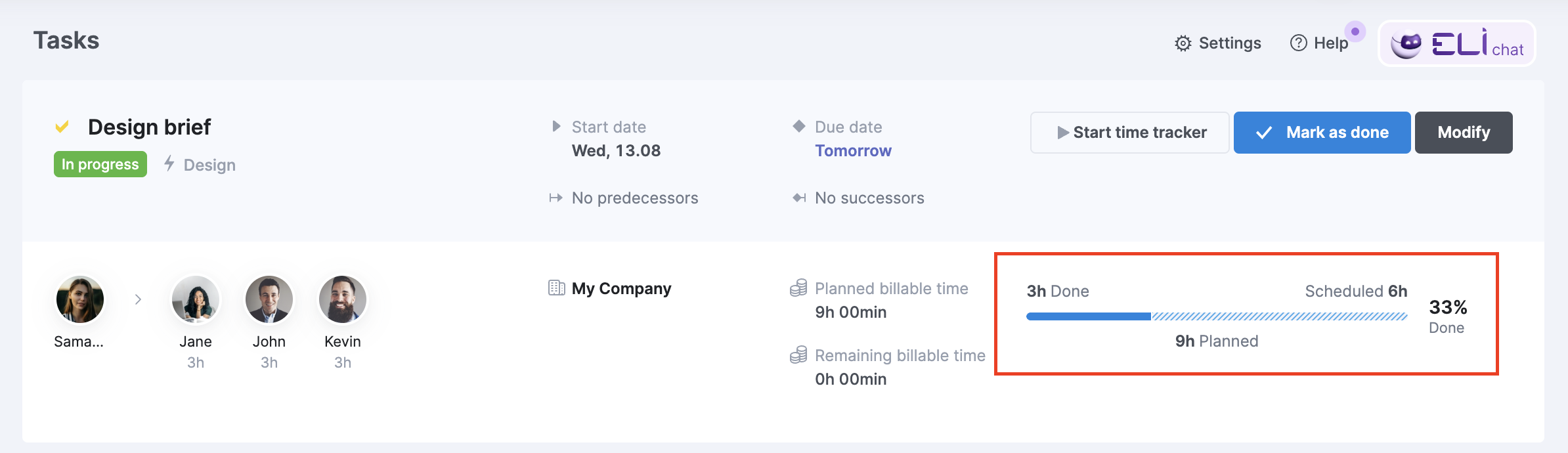
Task: Open the Tomorrow due date
Action: pyautogui.click(x=853, y=150)
